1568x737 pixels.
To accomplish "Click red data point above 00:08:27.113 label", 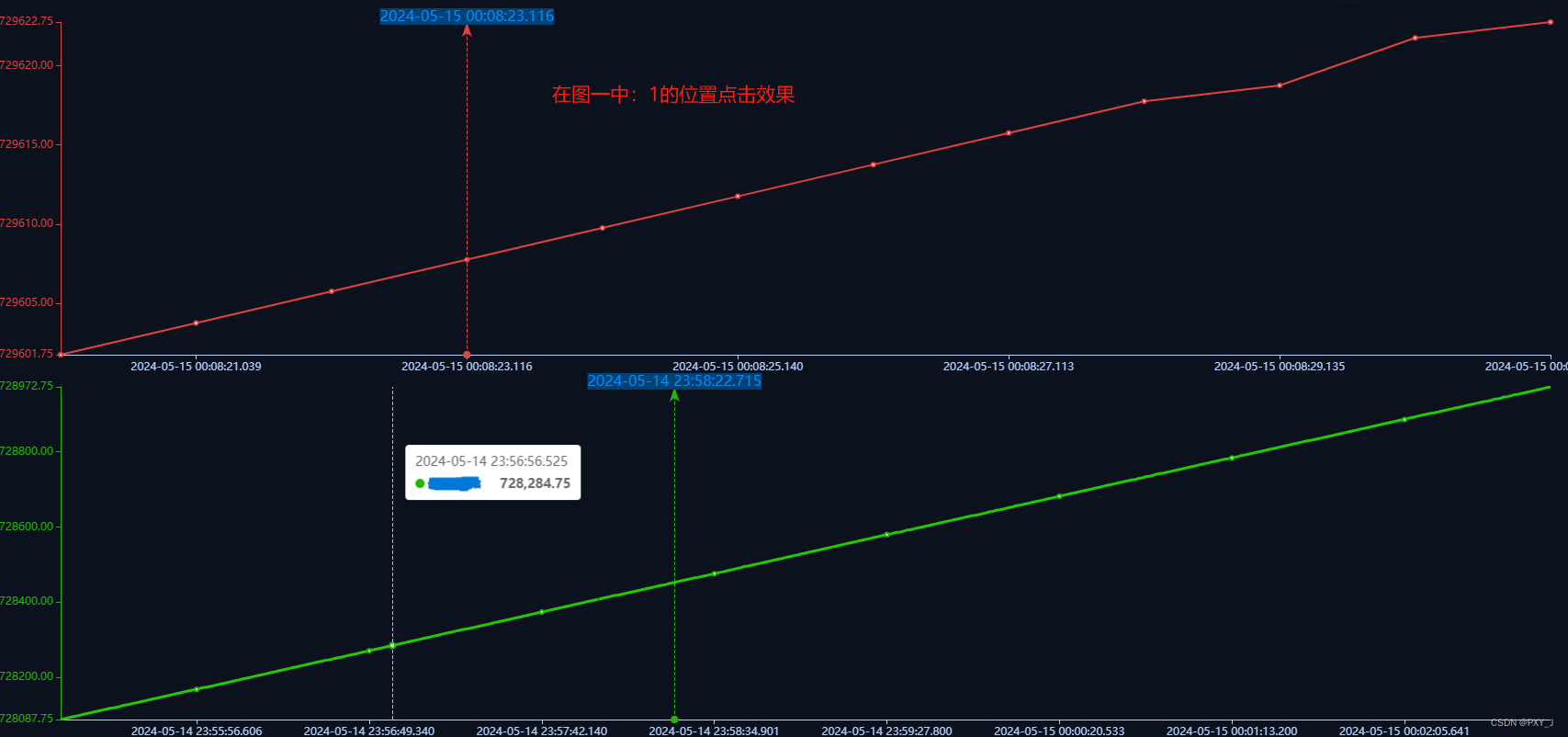I will pos(1009,132).
